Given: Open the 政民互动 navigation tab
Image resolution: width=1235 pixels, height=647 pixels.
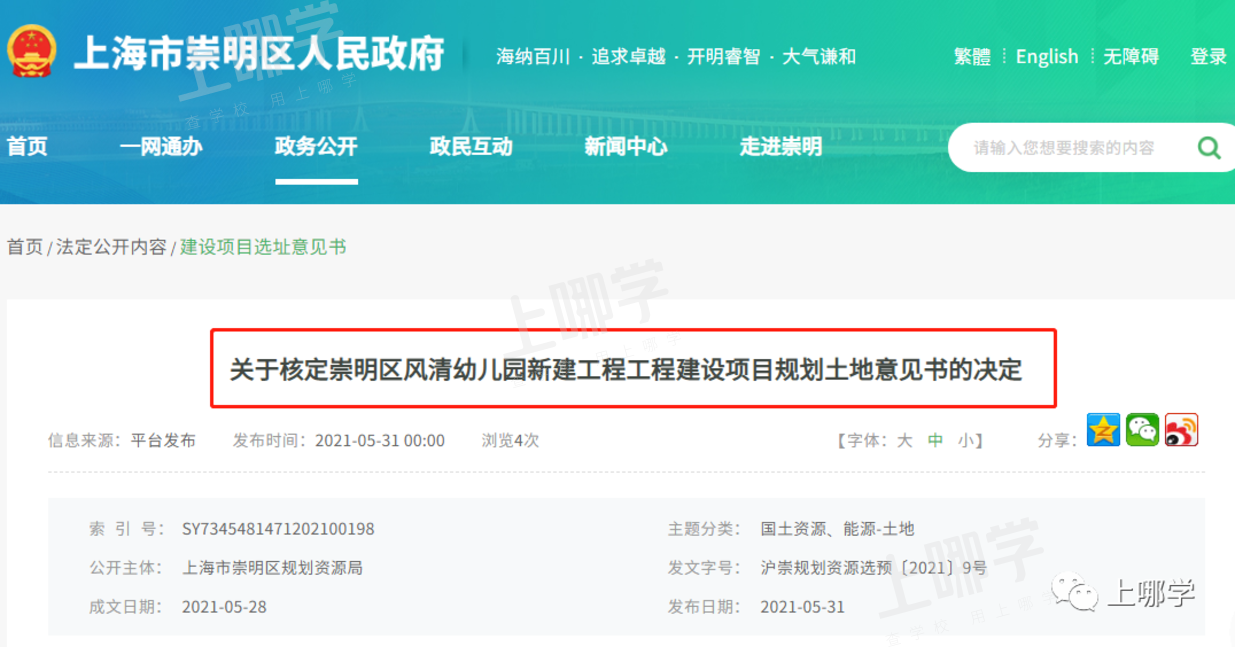Looking at the screenshot, I should tap(471, 147).
